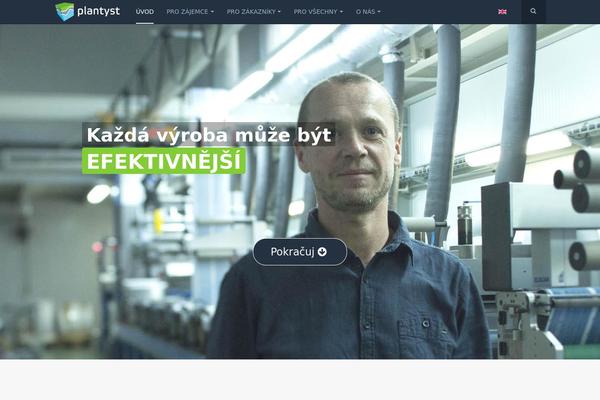Expand the caret beside O NÁS

tap(379, 12)
